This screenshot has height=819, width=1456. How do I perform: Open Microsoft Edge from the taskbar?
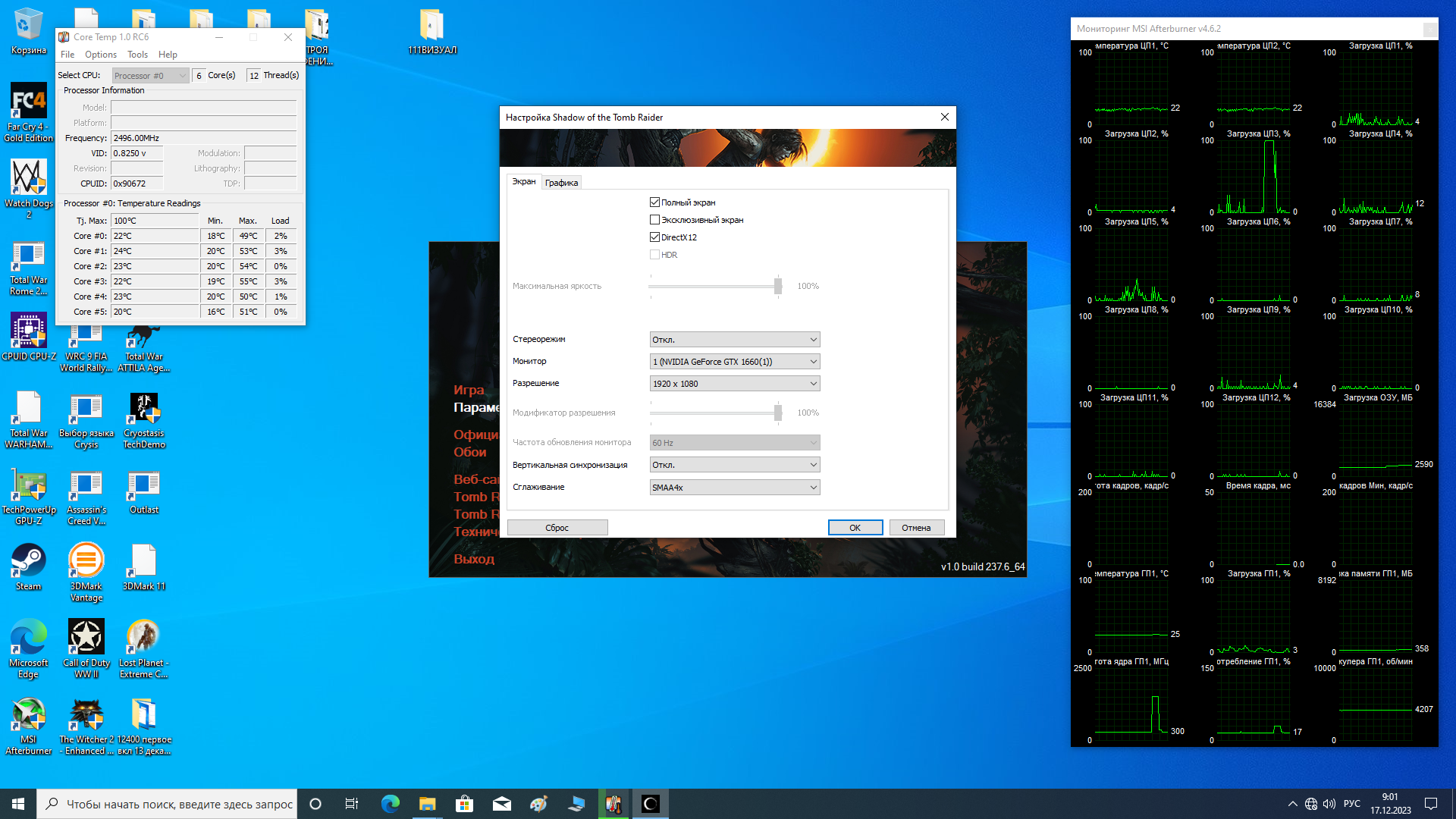[390, 804]
